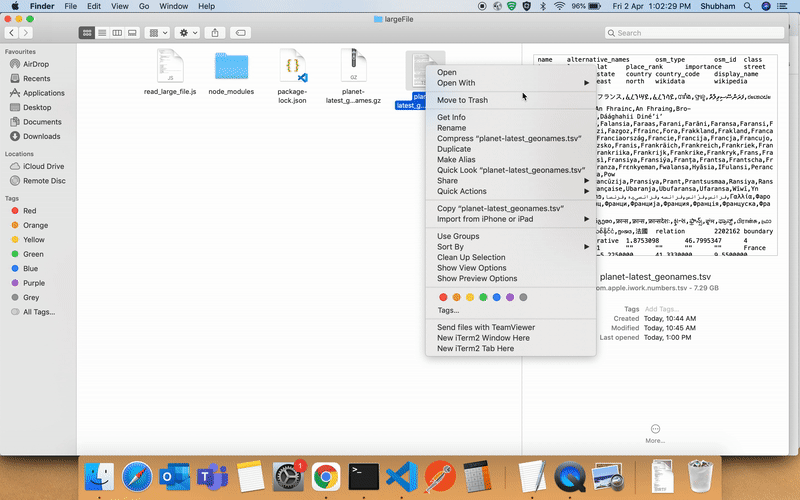This screenshot has height=500, width=800.
Task: Choose Move to Trash
Action: 511,100
